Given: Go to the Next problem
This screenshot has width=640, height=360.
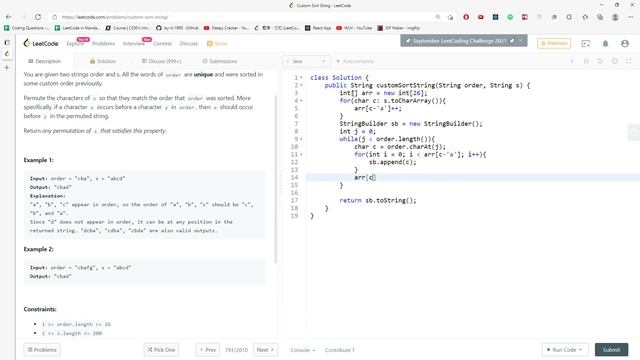Looking at the screenshot, I should coord(265,350).
